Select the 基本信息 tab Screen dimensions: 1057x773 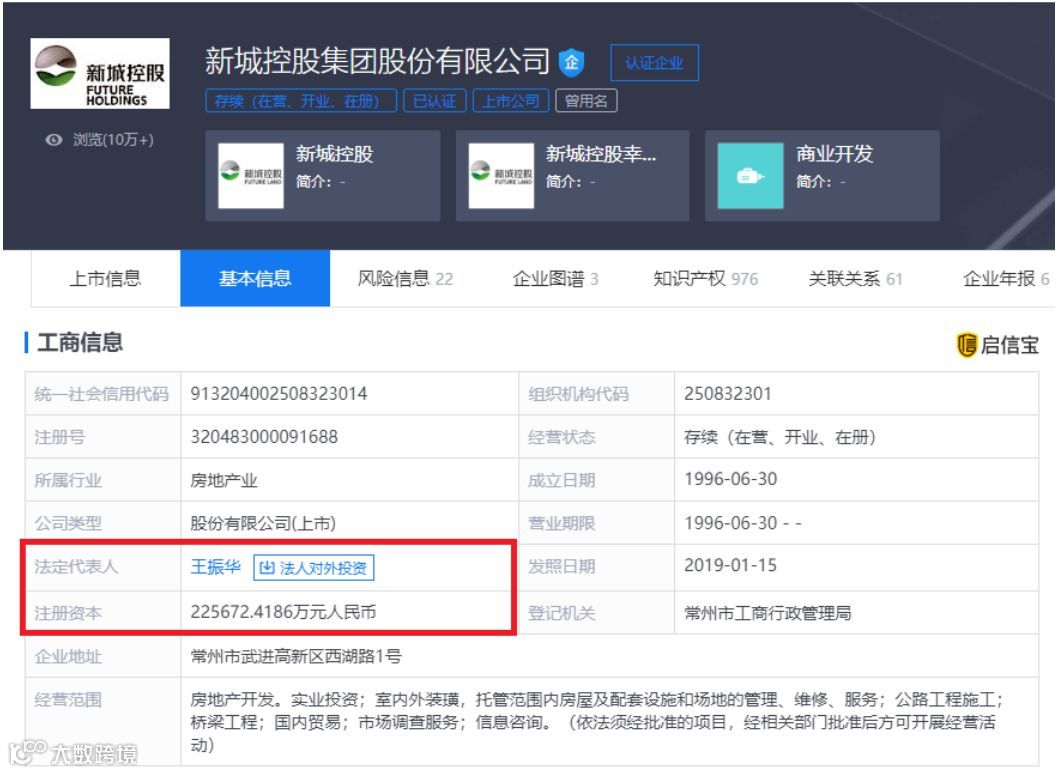[255, 278]
